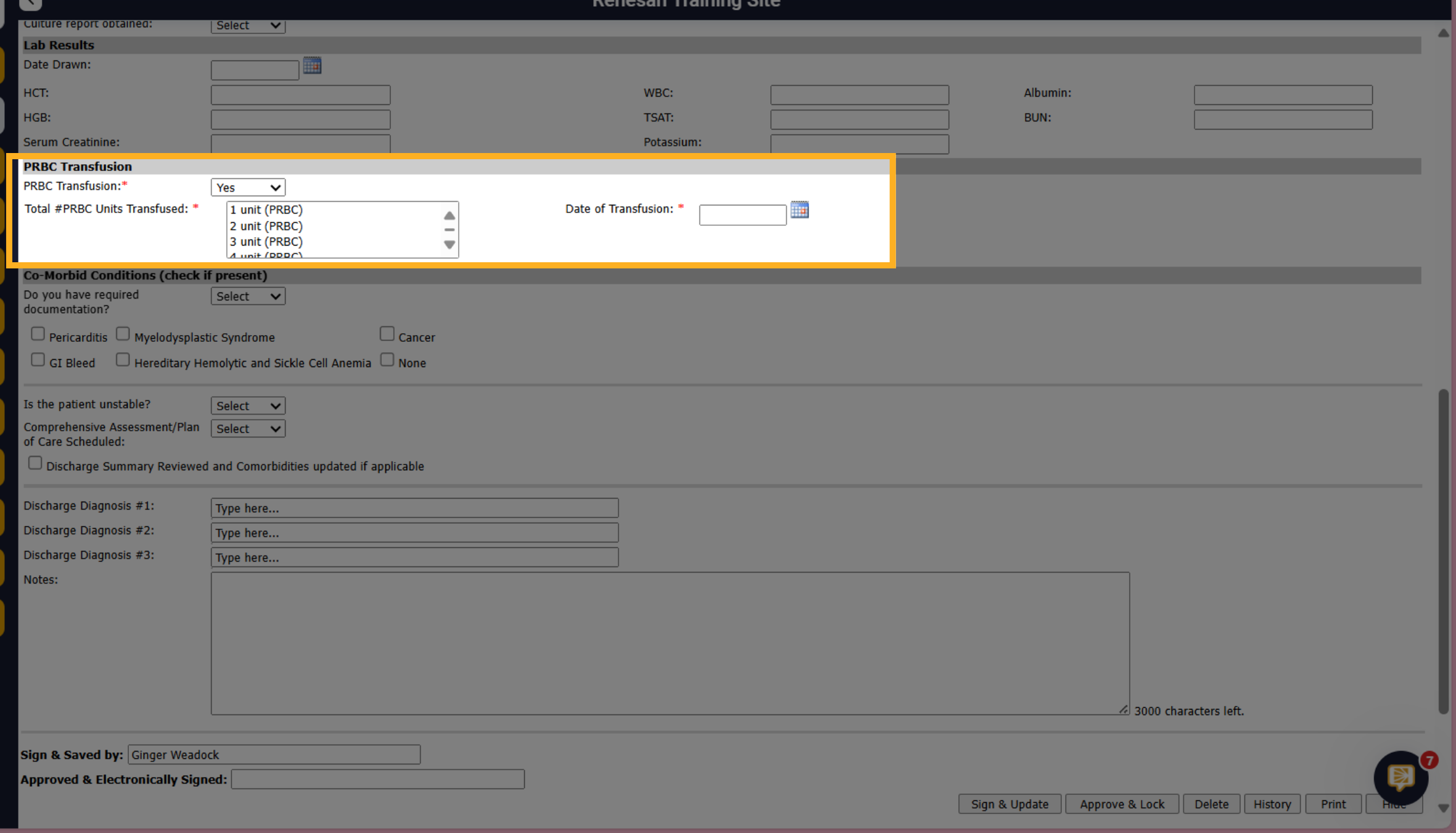This screenshot has height=833, width=1456.
Task: Tick Discharge Summary Reviewed checkbox
Action: [35, 463]
